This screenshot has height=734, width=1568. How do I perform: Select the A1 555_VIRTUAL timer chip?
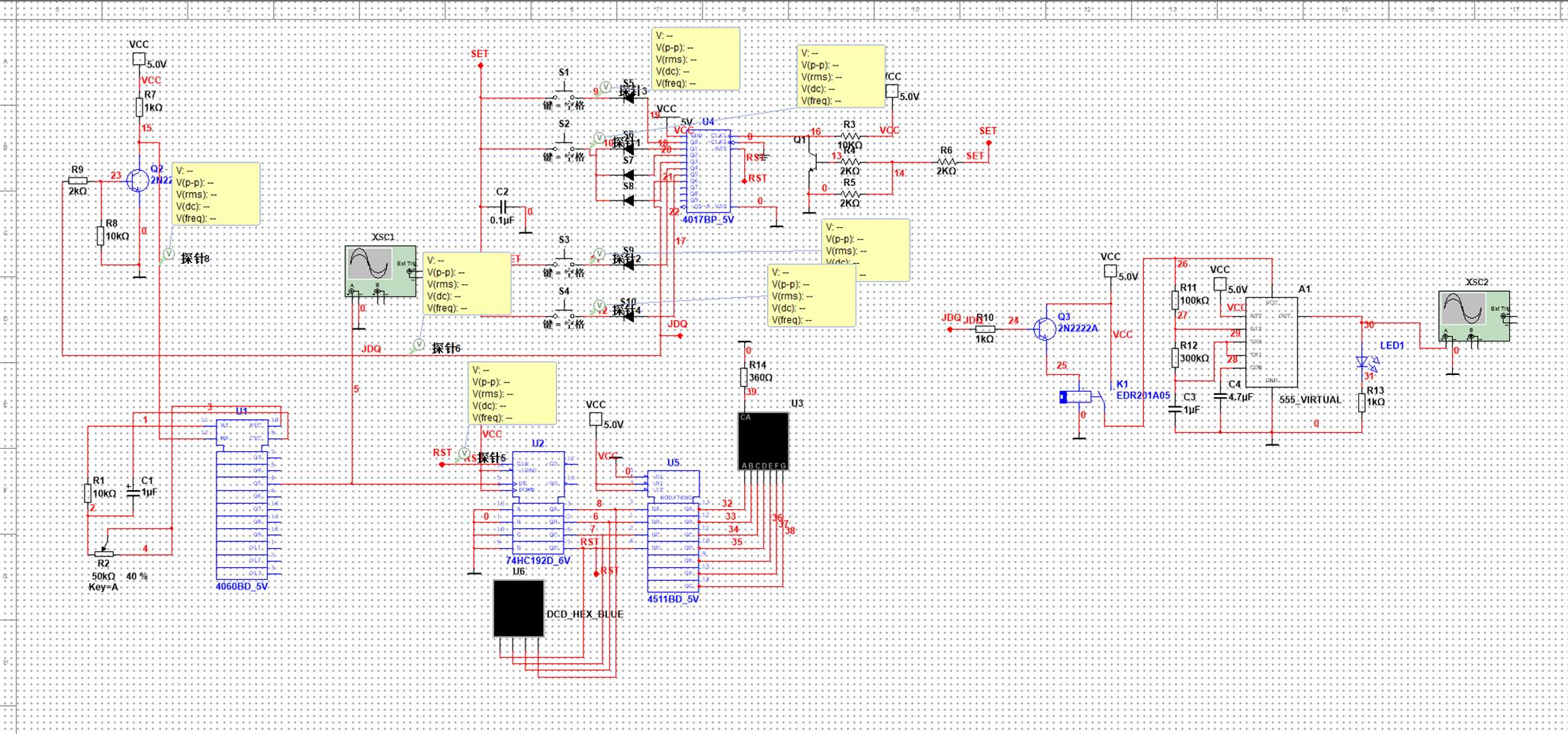pos(1271,341)
